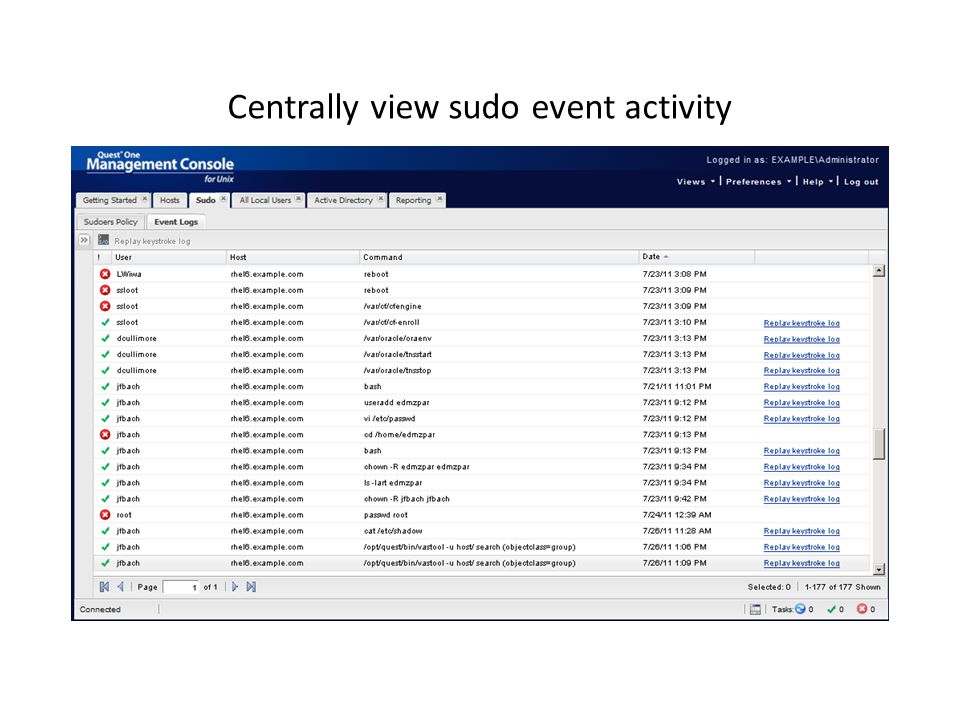The height and width of the screenshot is (720, 960).
Task: Click the useradd edmzpar command cell
Action: coord(396,402)
